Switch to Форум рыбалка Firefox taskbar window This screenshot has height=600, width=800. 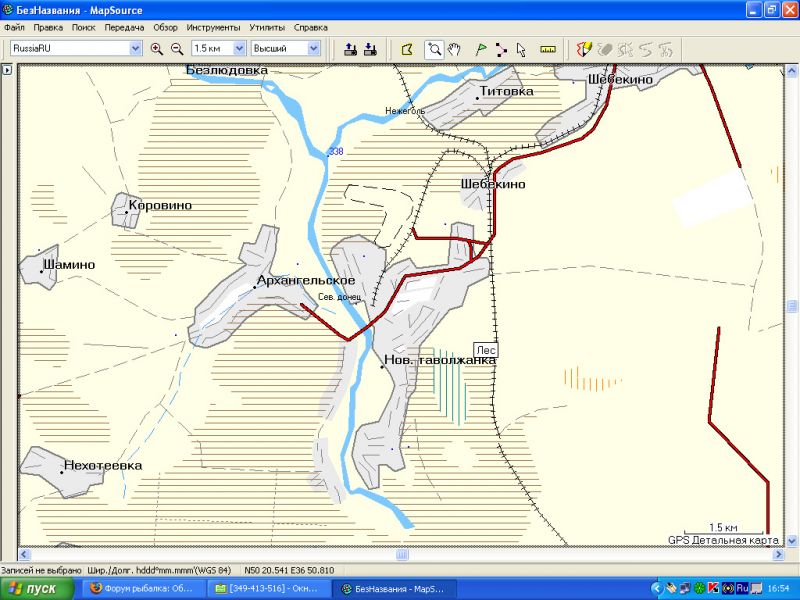[x=142, y=589]
